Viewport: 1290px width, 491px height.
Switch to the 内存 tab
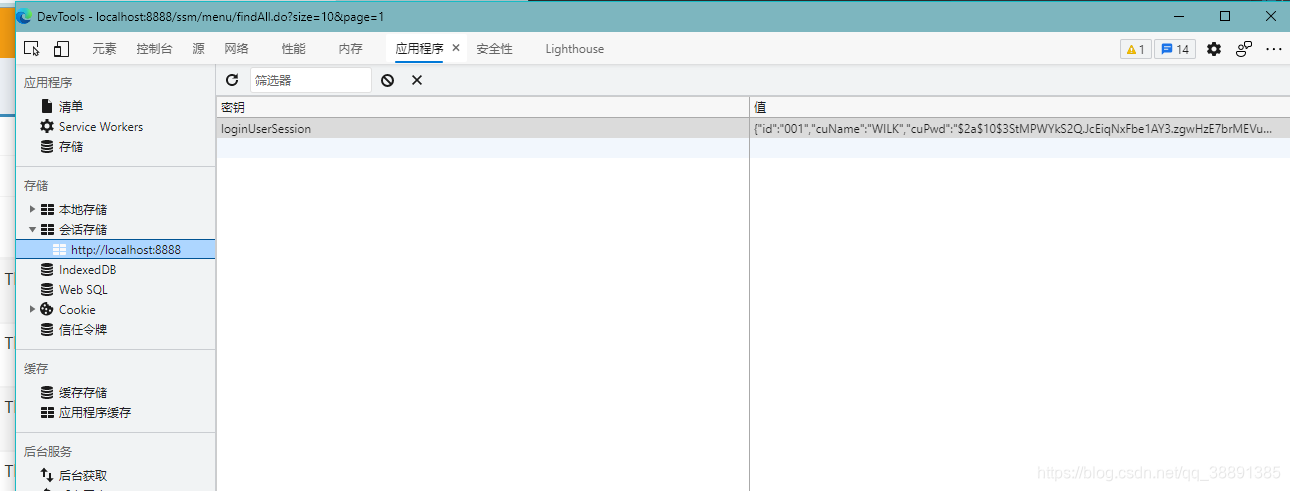point(350,49)
